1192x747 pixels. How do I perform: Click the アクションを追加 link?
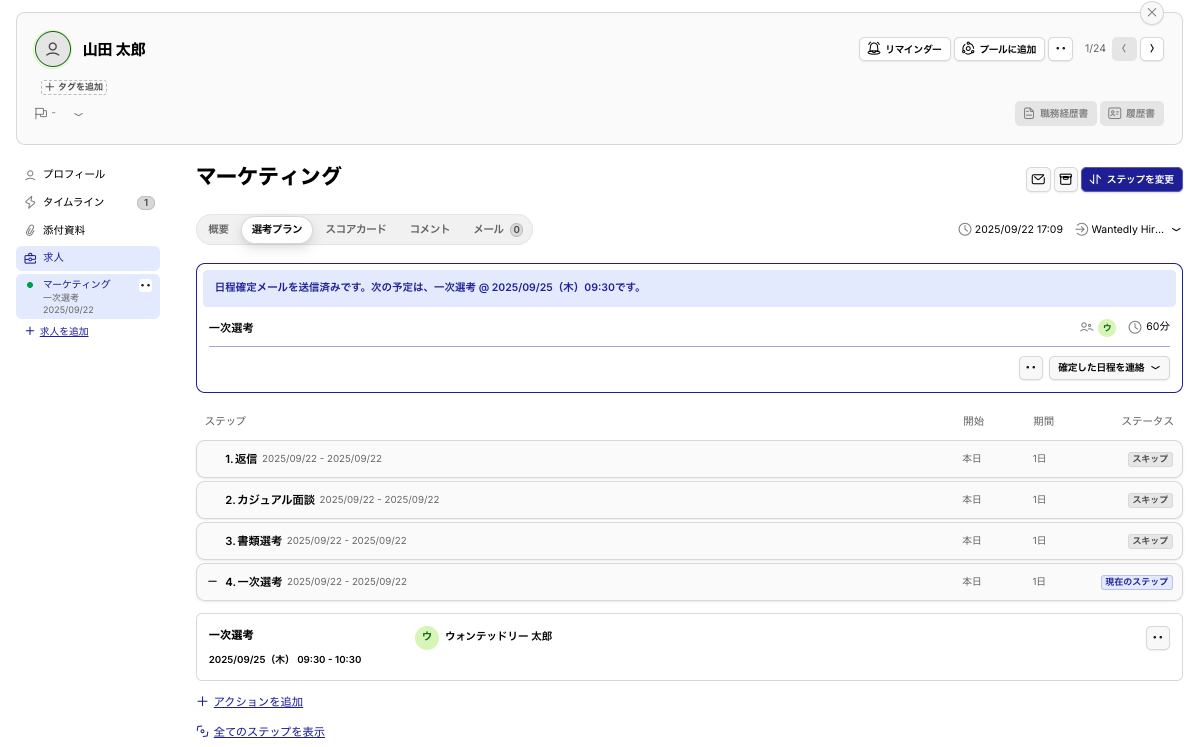pyautogui.click(x=258, y=702)
